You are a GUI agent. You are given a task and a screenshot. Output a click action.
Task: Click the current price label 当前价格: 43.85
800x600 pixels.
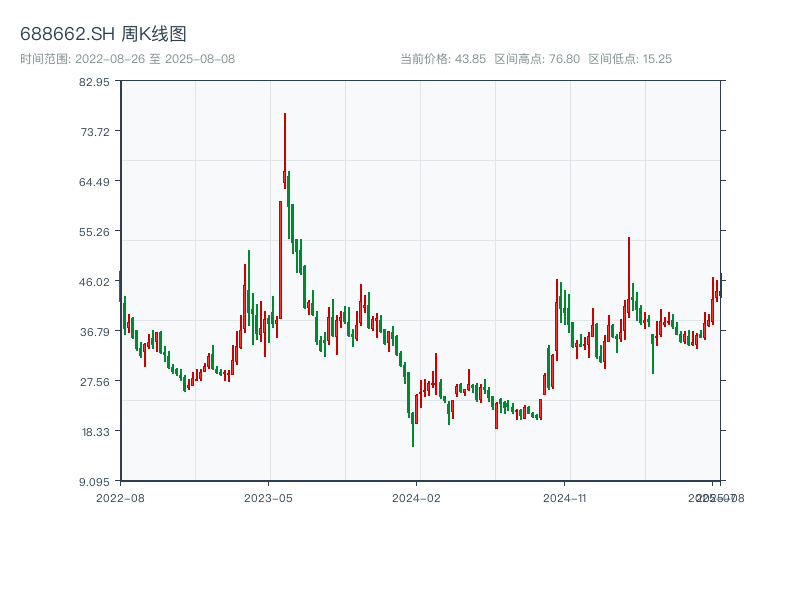pyautogui.click(x=443, y=59)
